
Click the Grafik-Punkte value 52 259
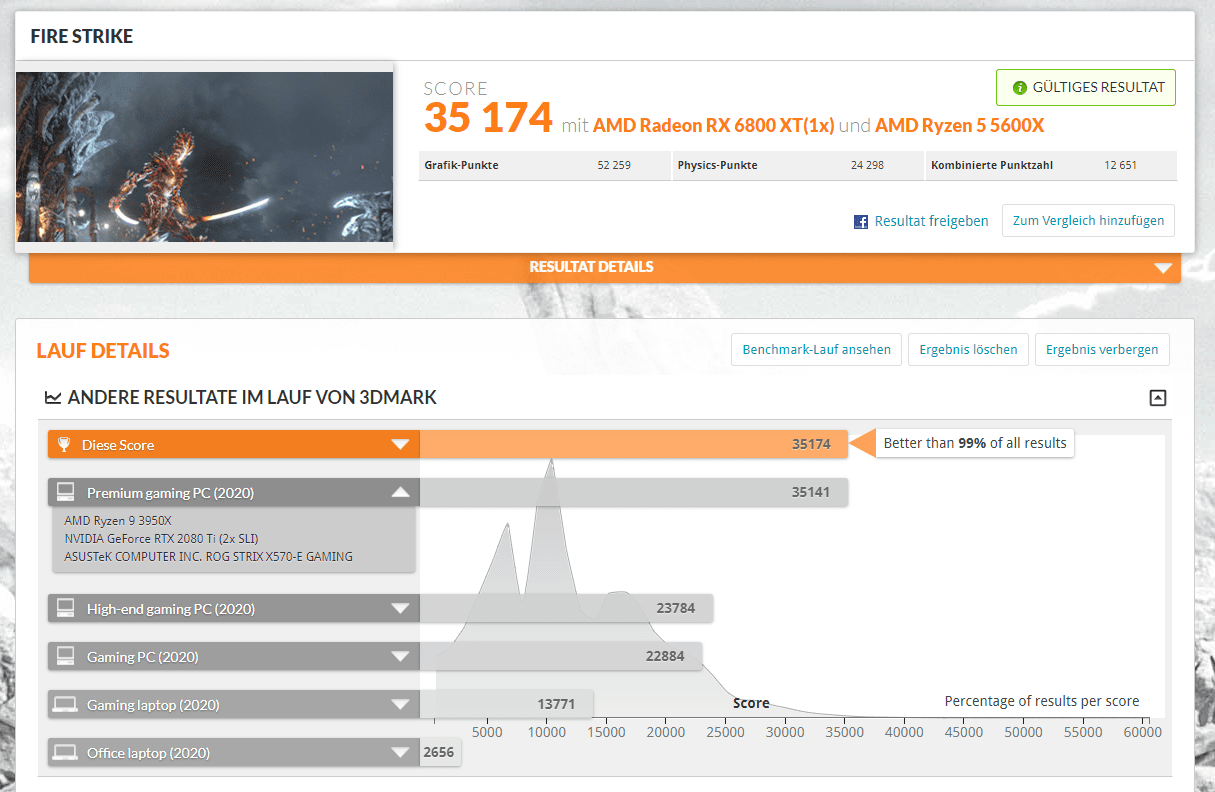(614, 165)
